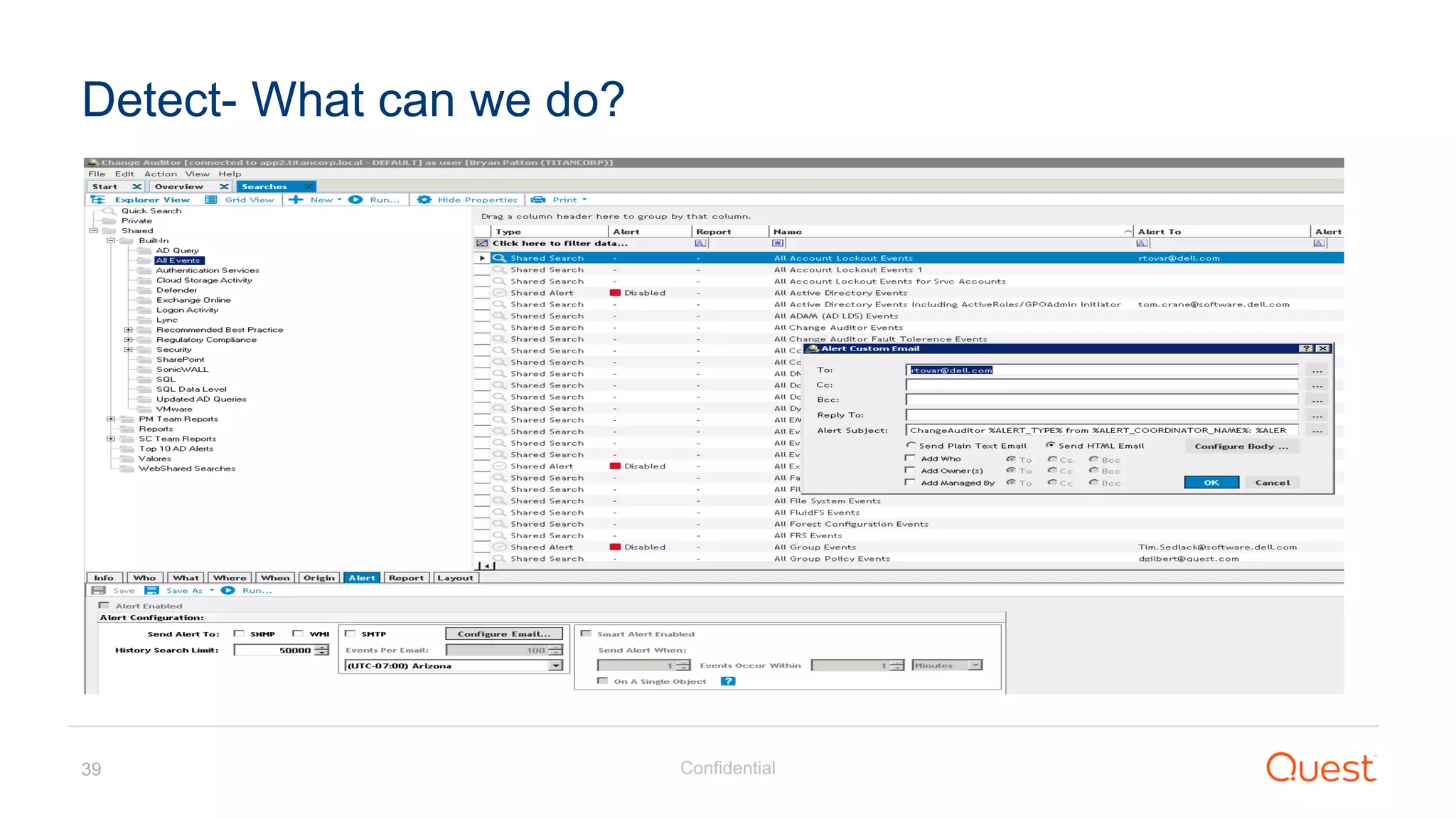Click the ... browse button next to To field
Image resolution: width=1456 pixels, height=819 pixels.
pyautogui.click(x=1317, y=370)
